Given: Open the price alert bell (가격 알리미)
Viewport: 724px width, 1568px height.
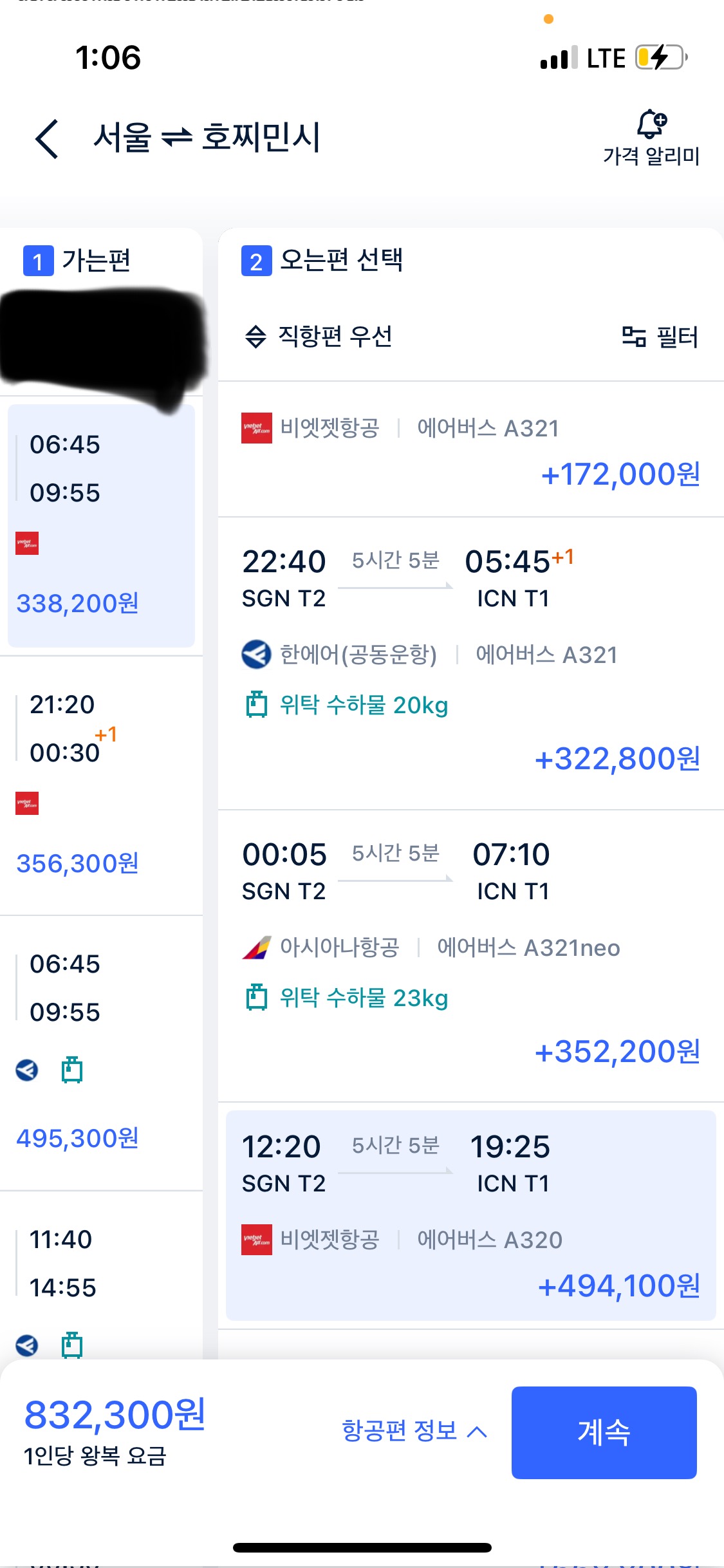Looking at the screenshot, I should (651, 136).
